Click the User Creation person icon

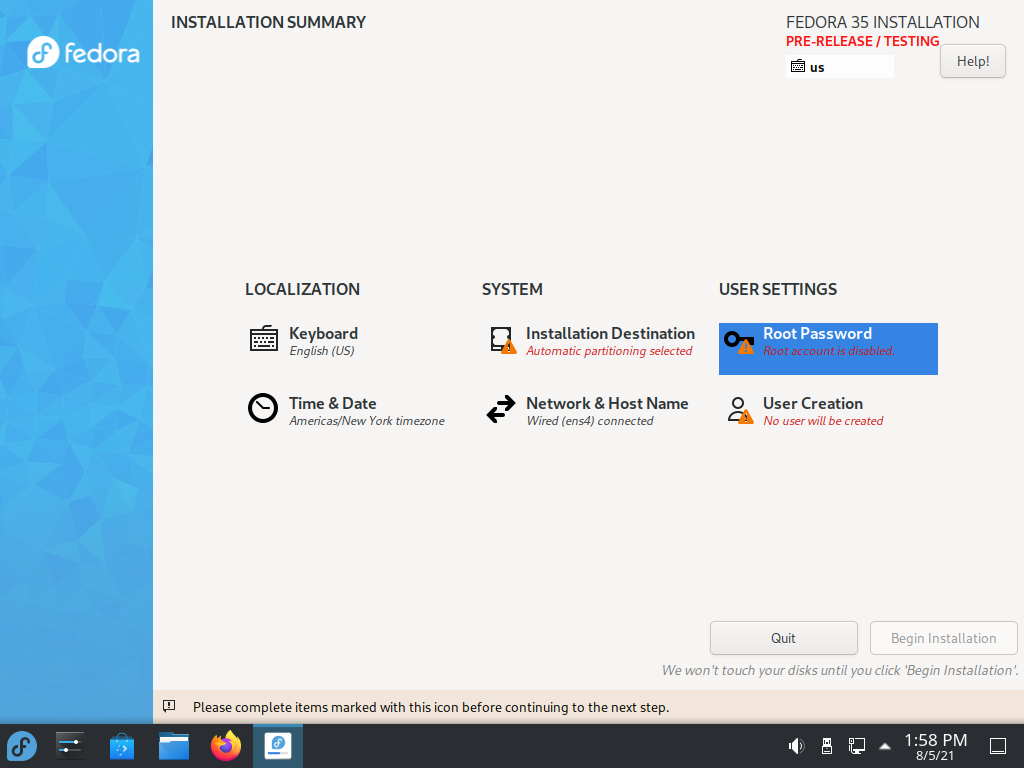tap(739, 410)
